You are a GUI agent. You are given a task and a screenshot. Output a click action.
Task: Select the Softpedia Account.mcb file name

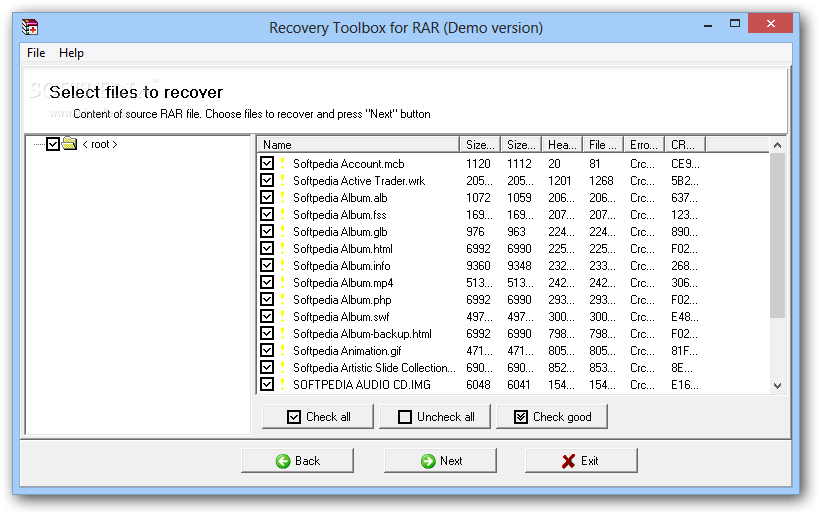[349, 164]
